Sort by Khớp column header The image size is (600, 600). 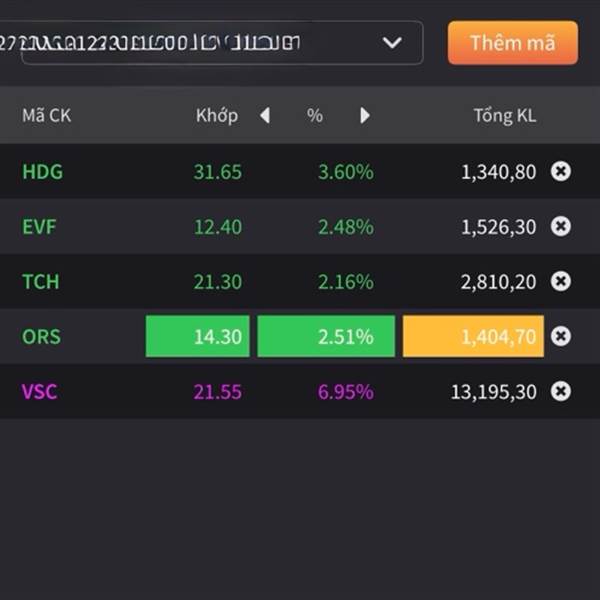217,115
